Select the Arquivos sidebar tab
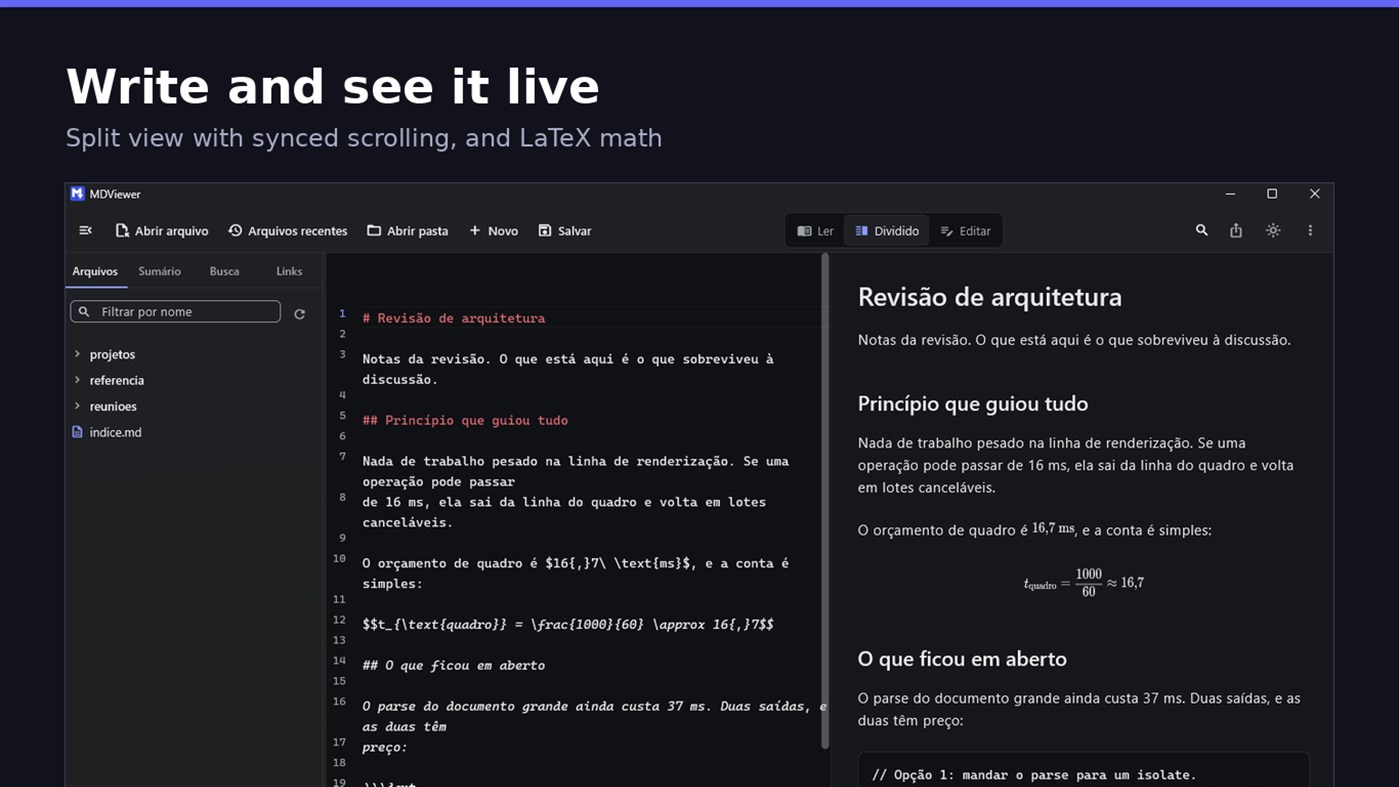The width and height of the screenshot is (1399, 787). point(95,272)
